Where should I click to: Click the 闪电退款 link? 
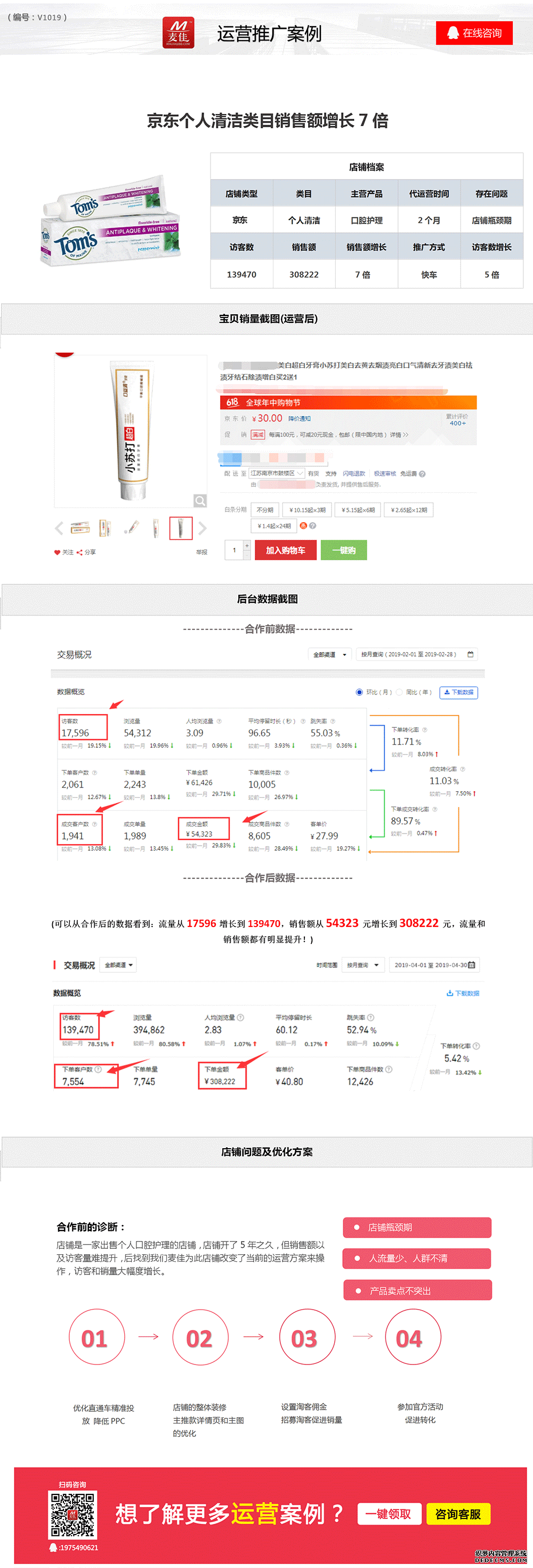click(354, 473)
